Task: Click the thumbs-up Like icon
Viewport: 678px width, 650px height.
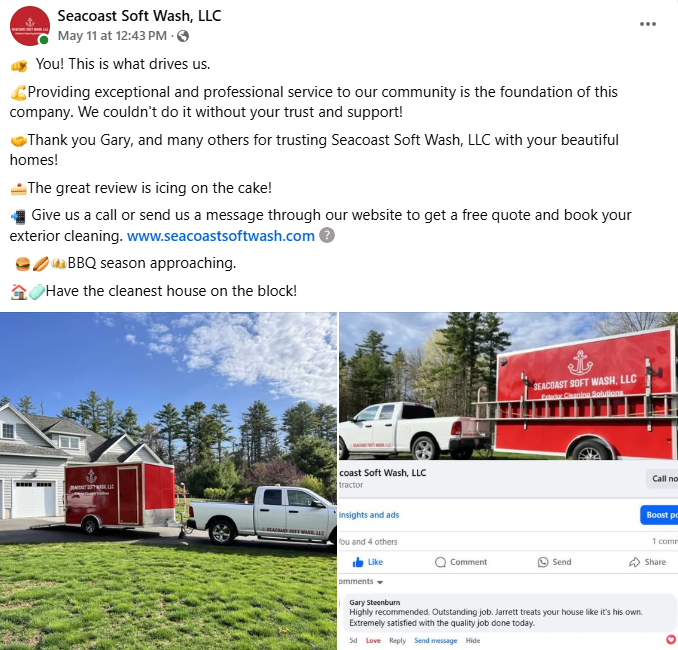Action: point(358,562)
